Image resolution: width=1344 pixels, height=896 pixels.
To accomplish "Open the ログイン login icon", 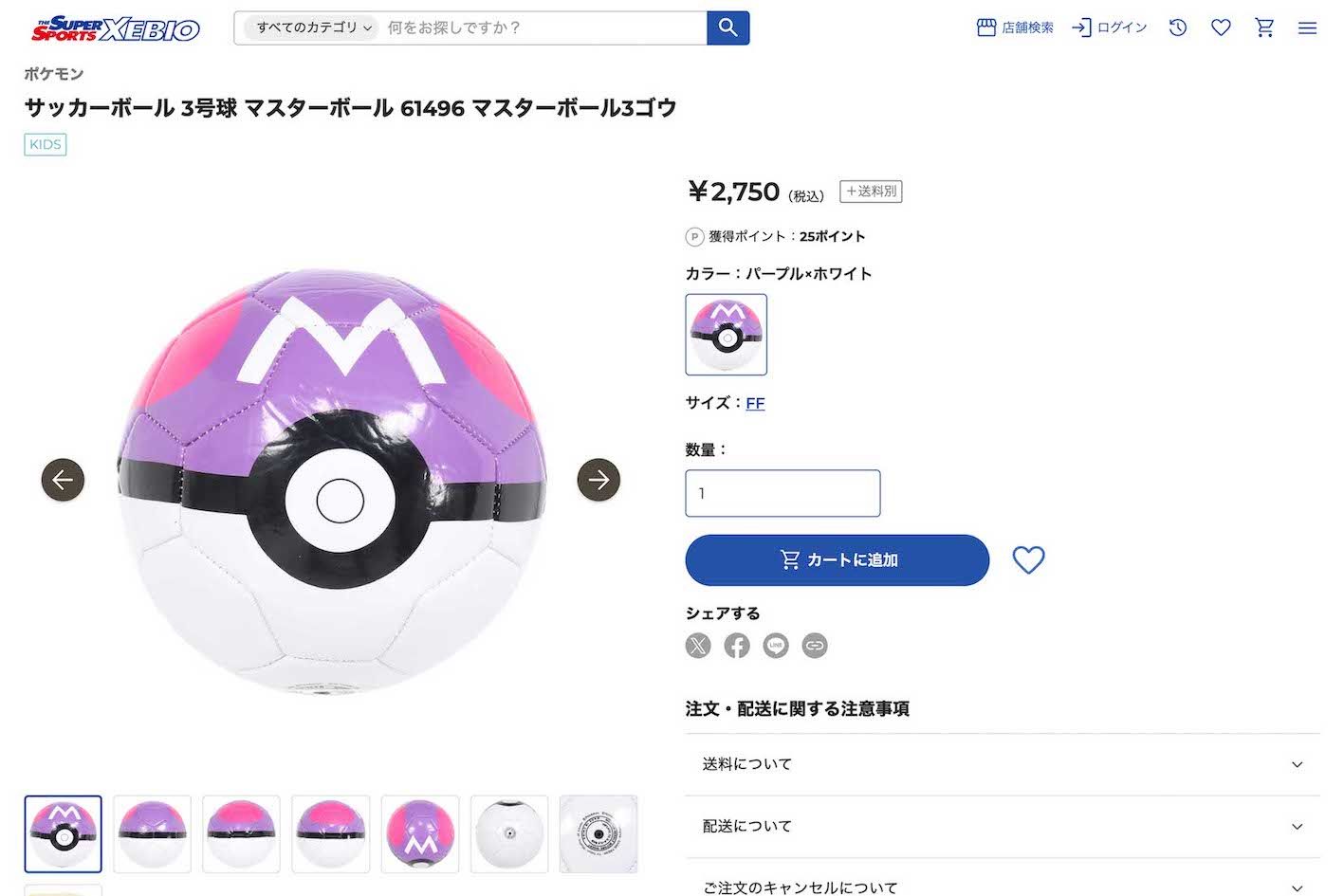I will (1108, 27).
